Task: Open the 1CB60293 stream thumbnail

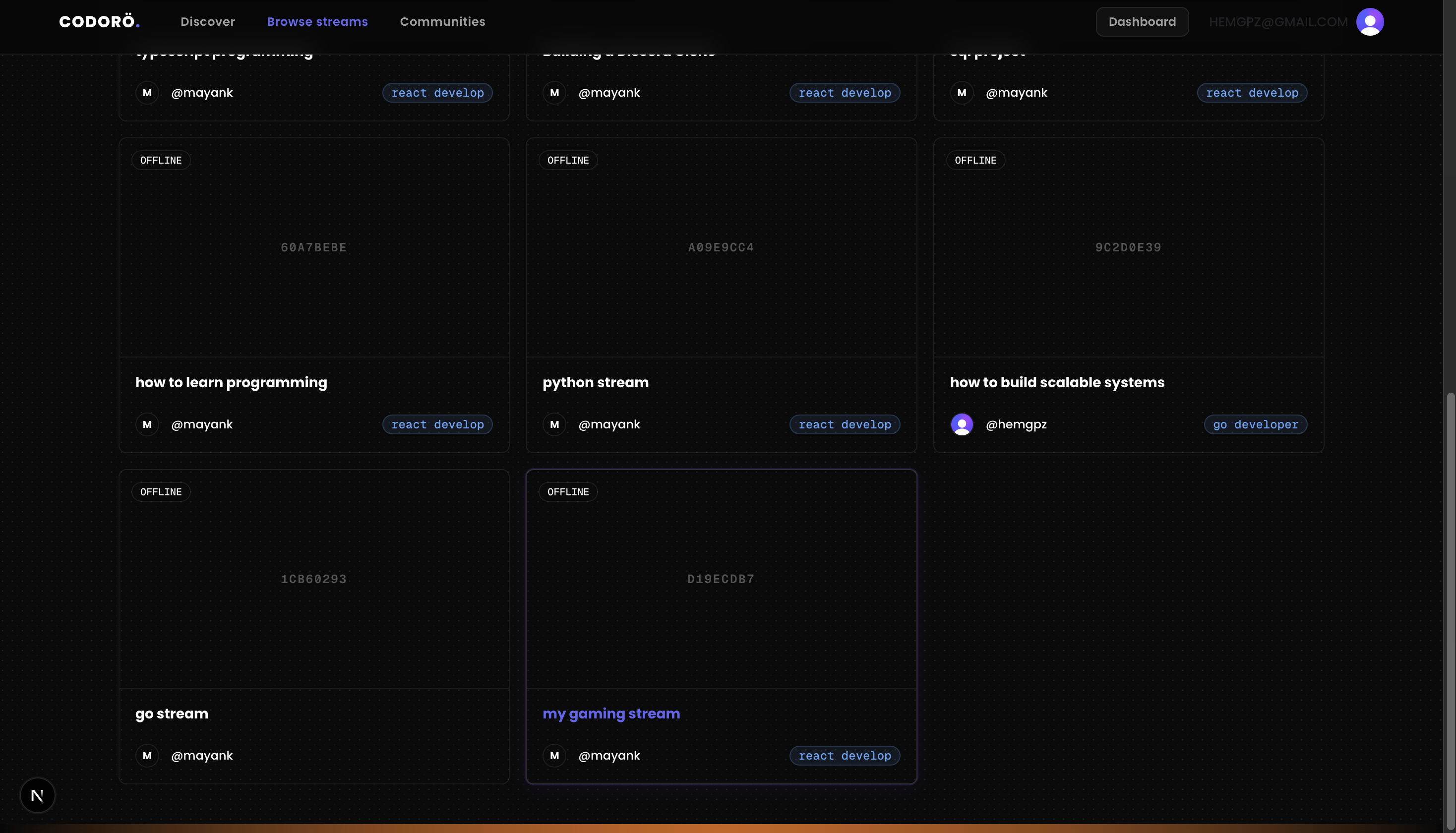Action: click(313, 579)
